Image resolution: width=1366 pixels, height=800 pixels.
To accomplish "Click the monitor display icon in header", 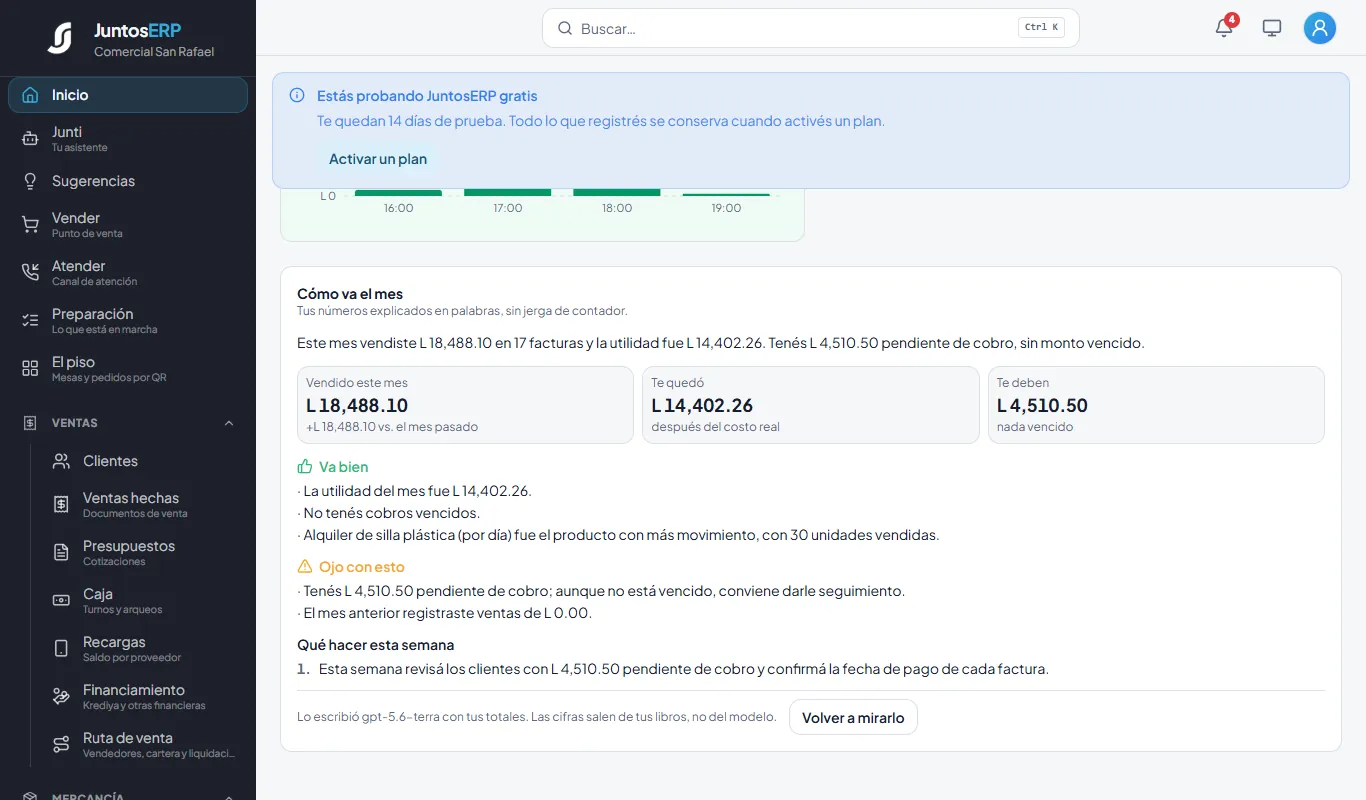I will point(1272,28).
